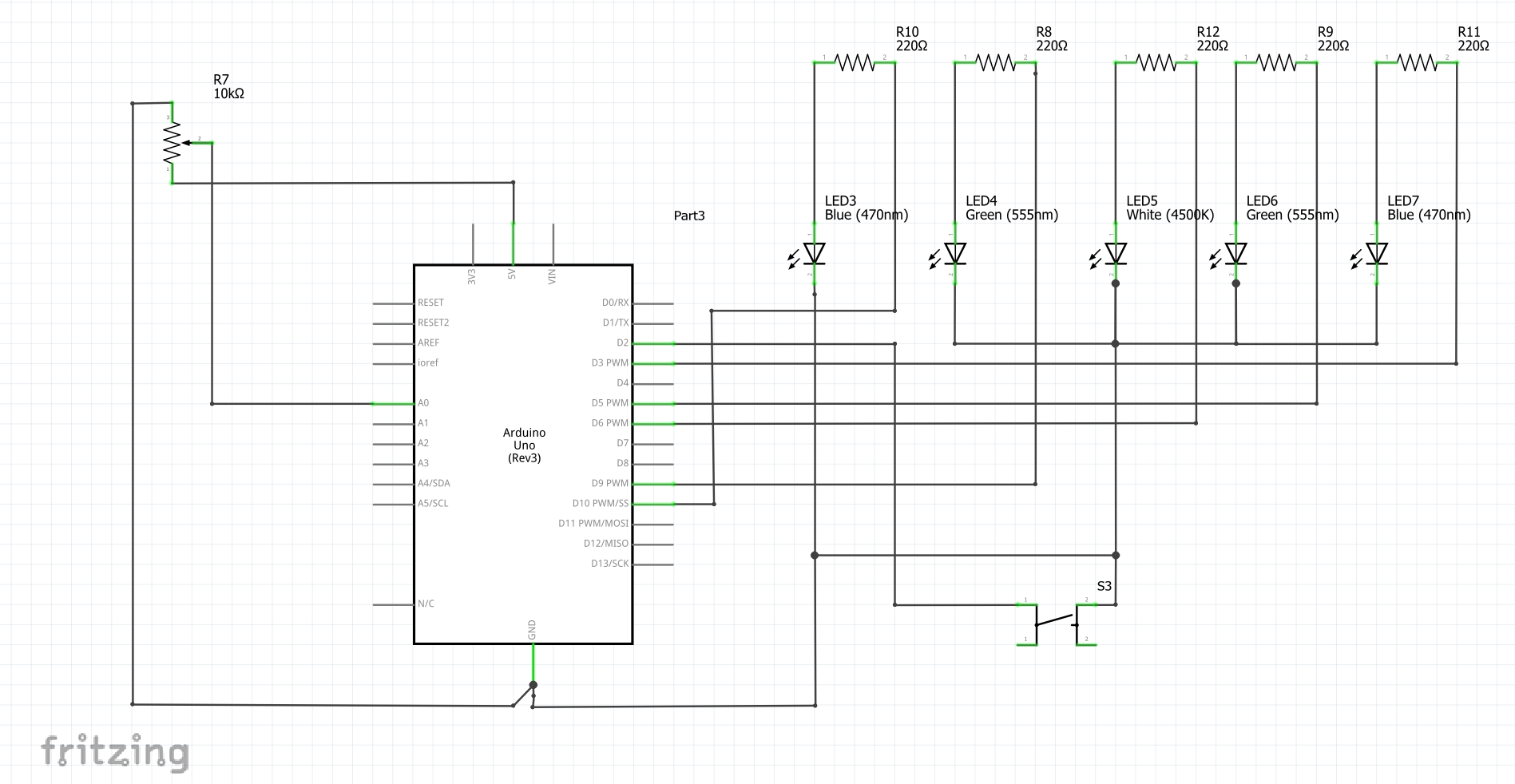Select the R8 resistor symbol

pyautogui.click(x=995, y=61)
